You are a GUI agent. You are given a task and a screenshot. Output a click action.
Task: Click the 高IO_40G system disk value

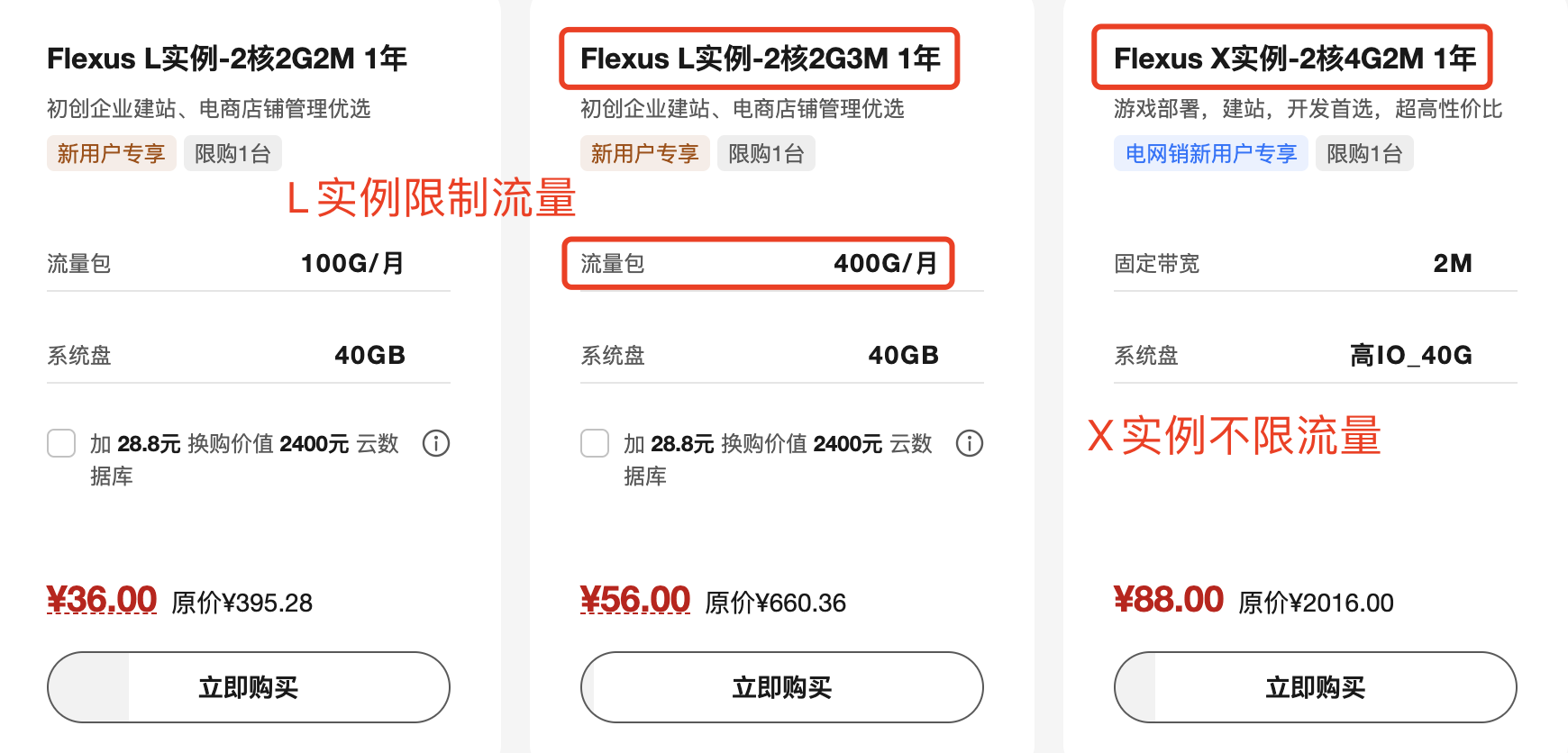(x=1410, y=356)
